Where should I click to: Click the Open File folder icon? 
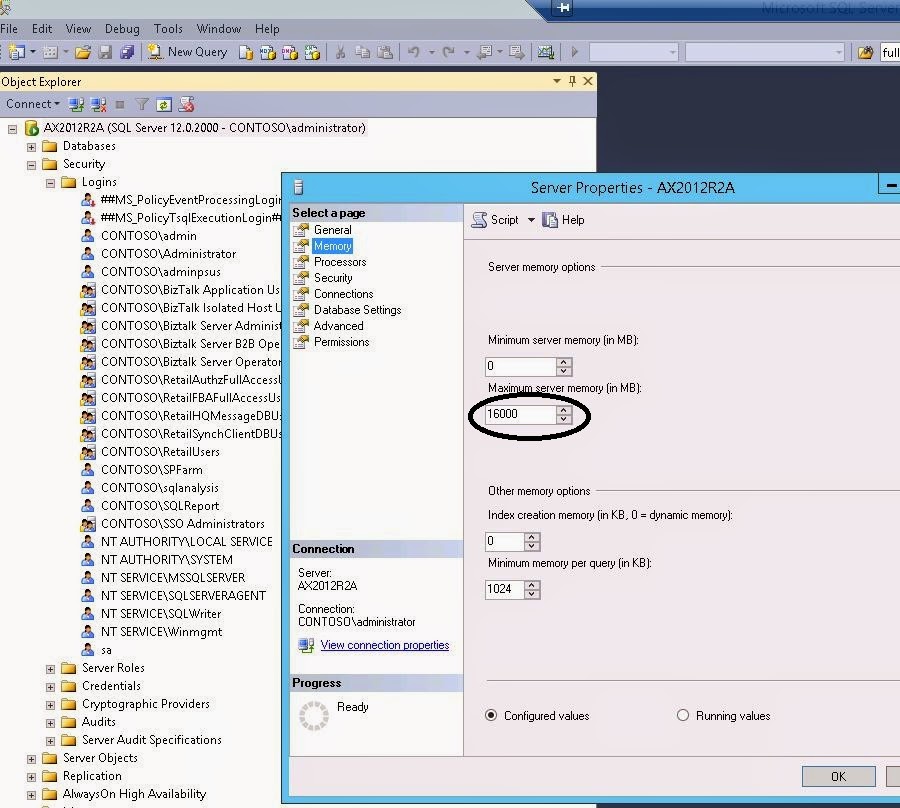[x=83, y=52]
